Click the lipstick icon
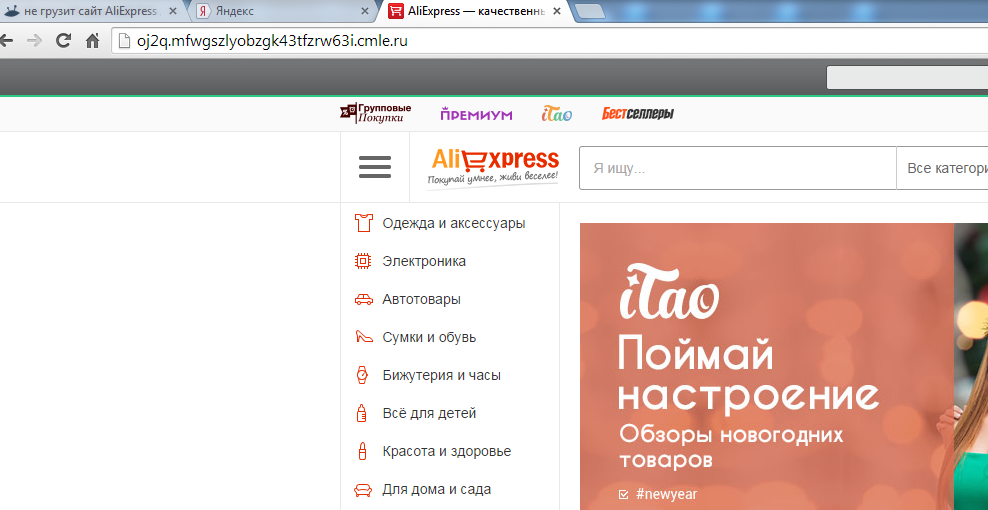This screenshot has width=988, height=510. [362, 451]
